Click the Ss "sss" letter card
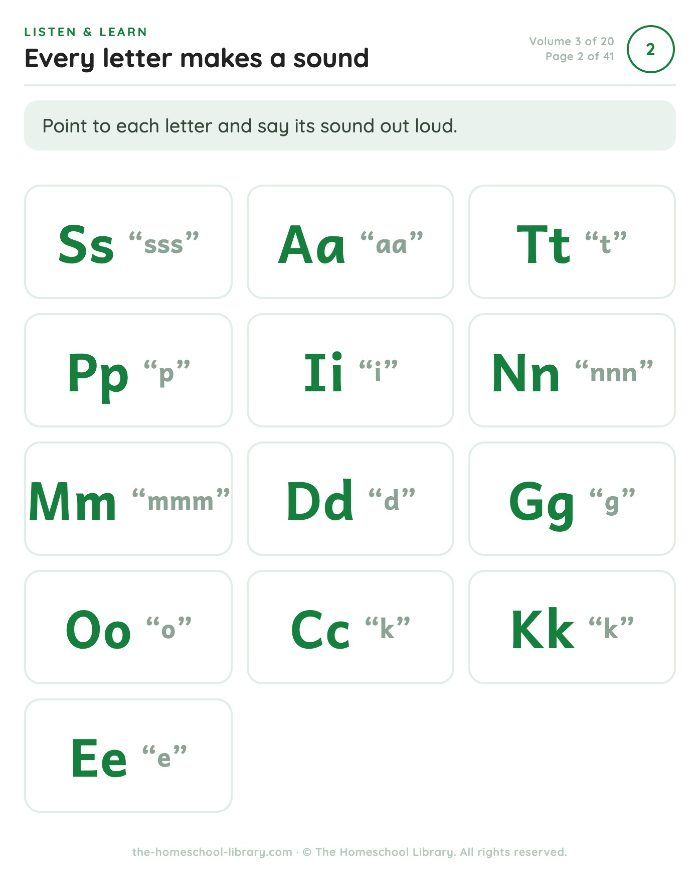 (128, 242)
